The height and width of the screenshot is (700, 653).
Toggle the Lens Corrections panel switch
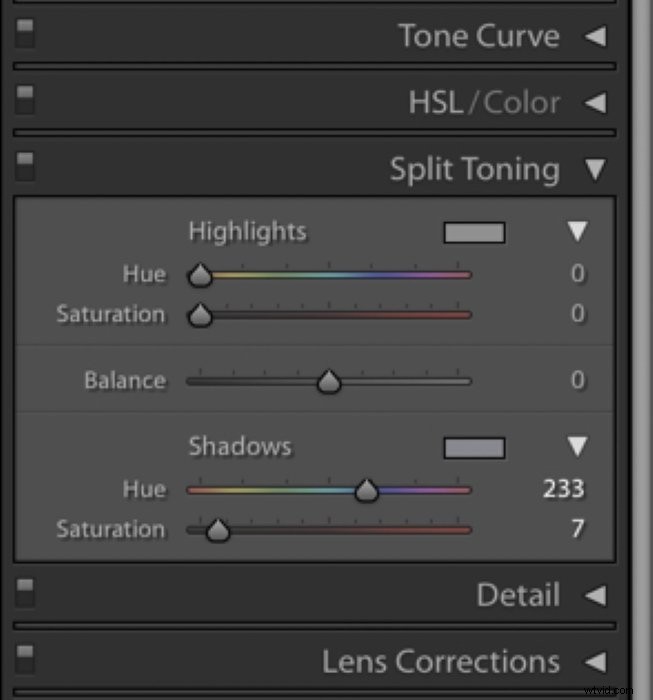[x=25, y=660]
